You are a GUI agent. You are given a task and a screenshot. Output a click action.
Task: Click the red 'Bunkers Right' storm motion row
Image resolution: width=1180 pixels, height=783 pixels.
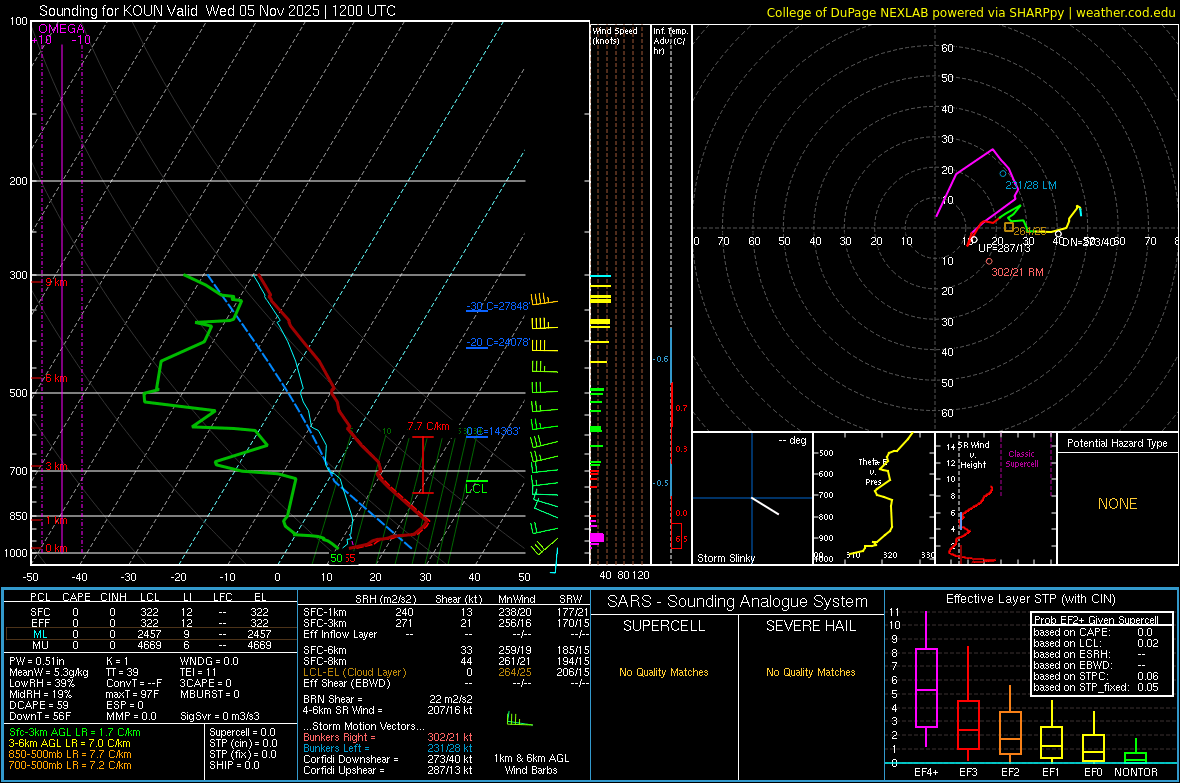(388, 737)
